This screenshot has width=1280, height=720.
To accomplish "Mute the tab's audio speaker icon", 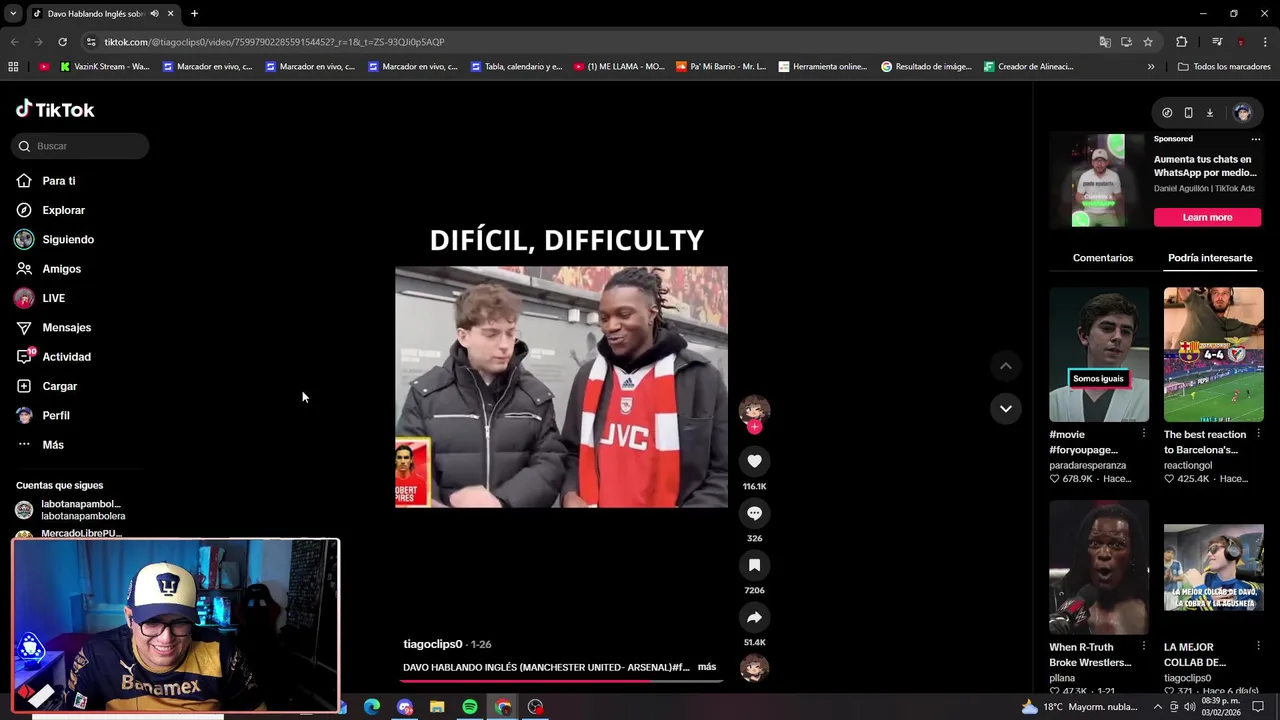I will 154,14.
